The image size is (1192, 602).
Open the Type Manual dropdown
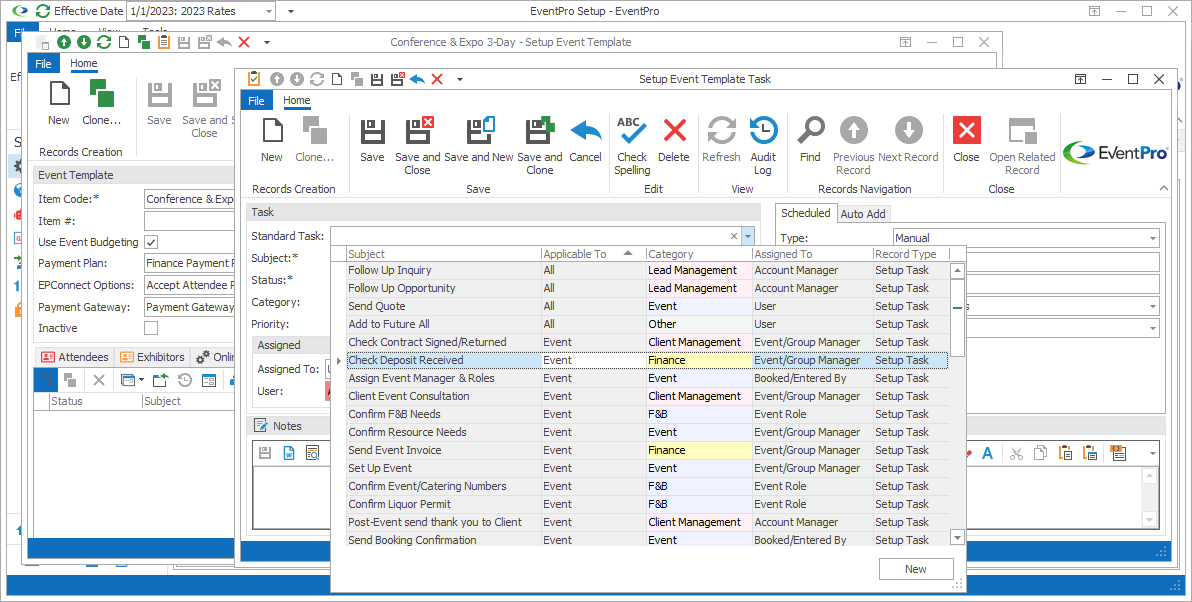(x=1153, y=238)
